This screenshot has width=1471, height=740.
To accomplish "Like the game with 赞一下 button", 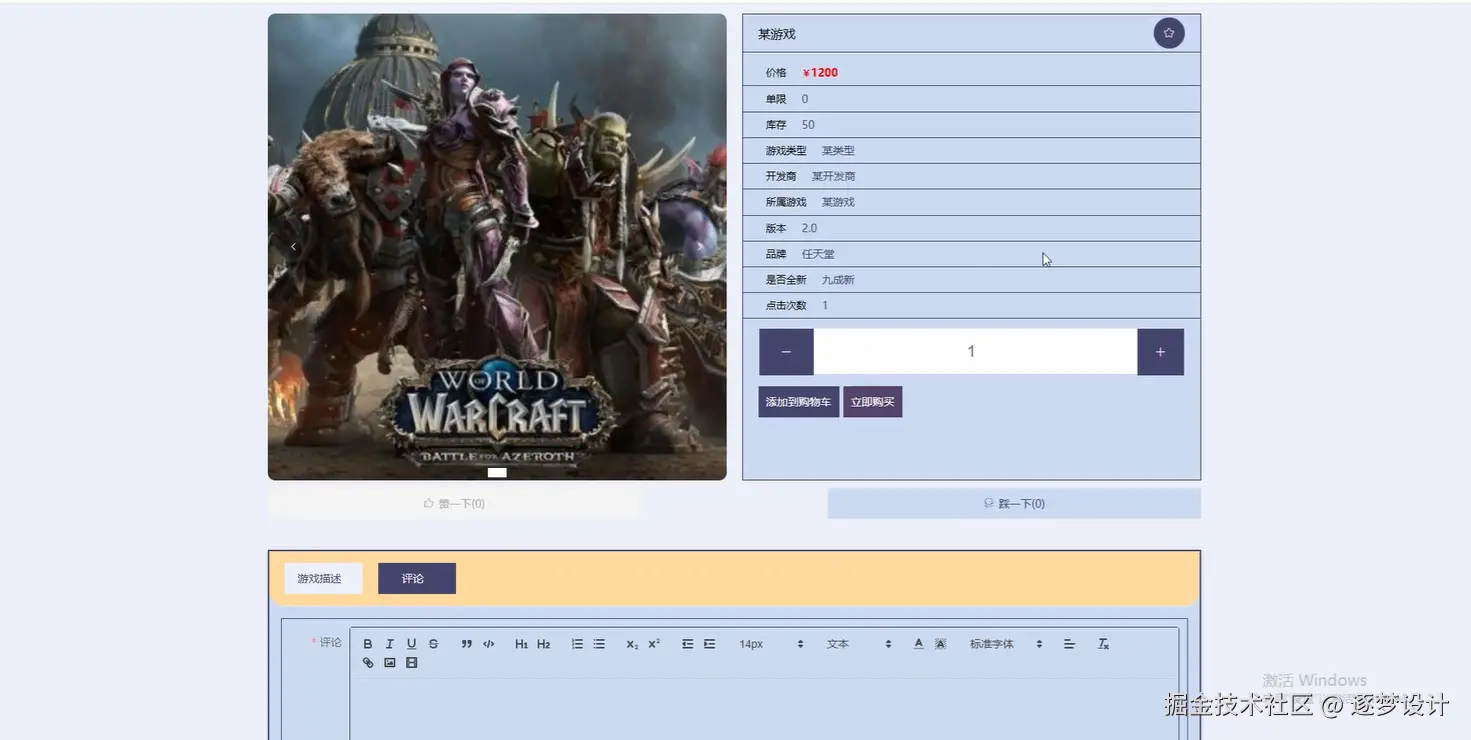I will click(x=454, y=504).
